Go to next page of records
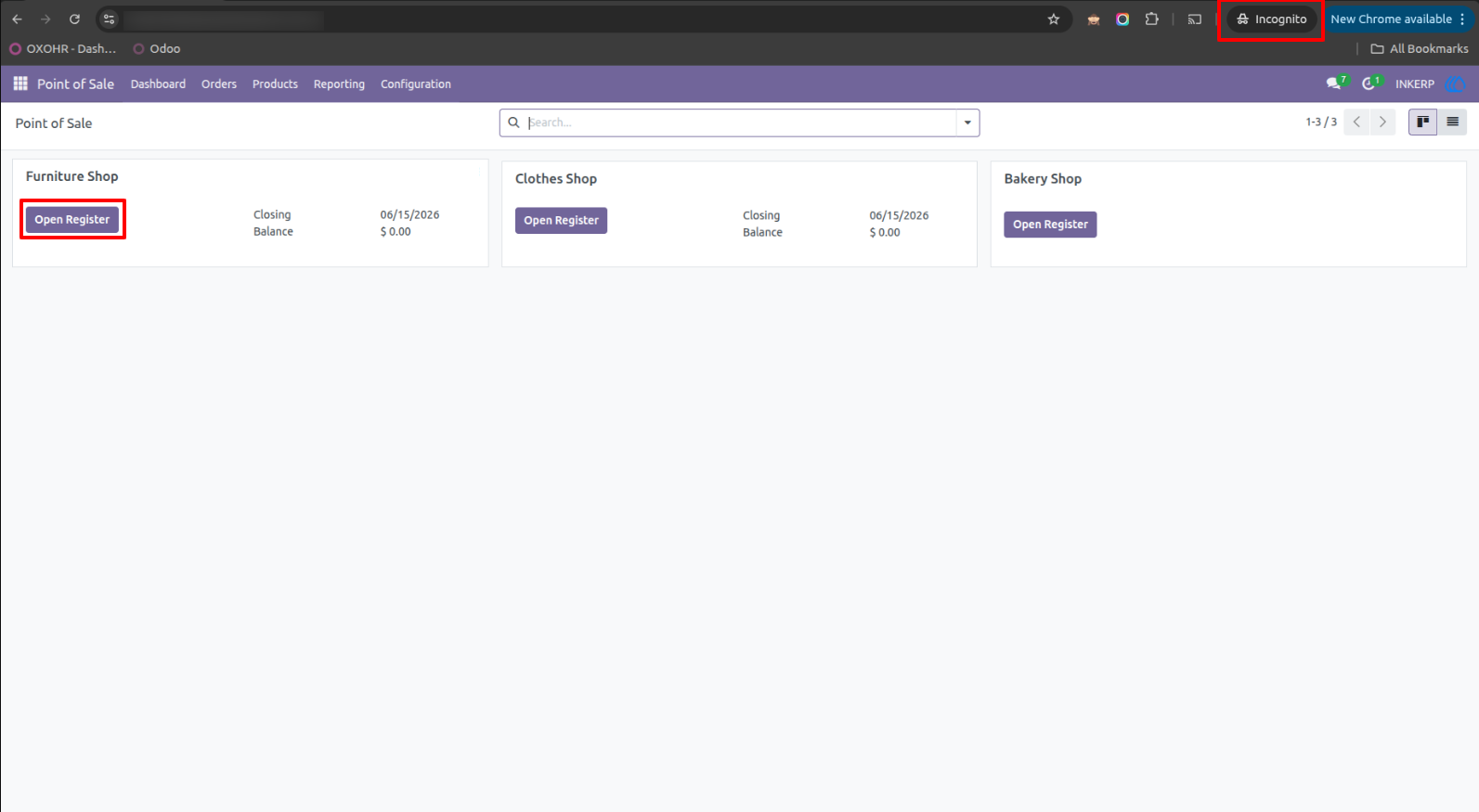Viewport: 1479px width, 812px height. pos(1382,122)
